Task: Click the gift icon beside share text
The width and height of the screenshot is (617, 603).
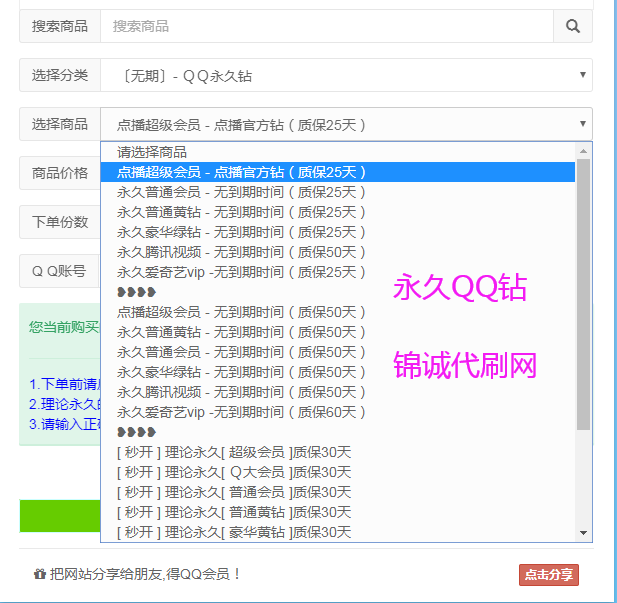Action: pos(39,575)
